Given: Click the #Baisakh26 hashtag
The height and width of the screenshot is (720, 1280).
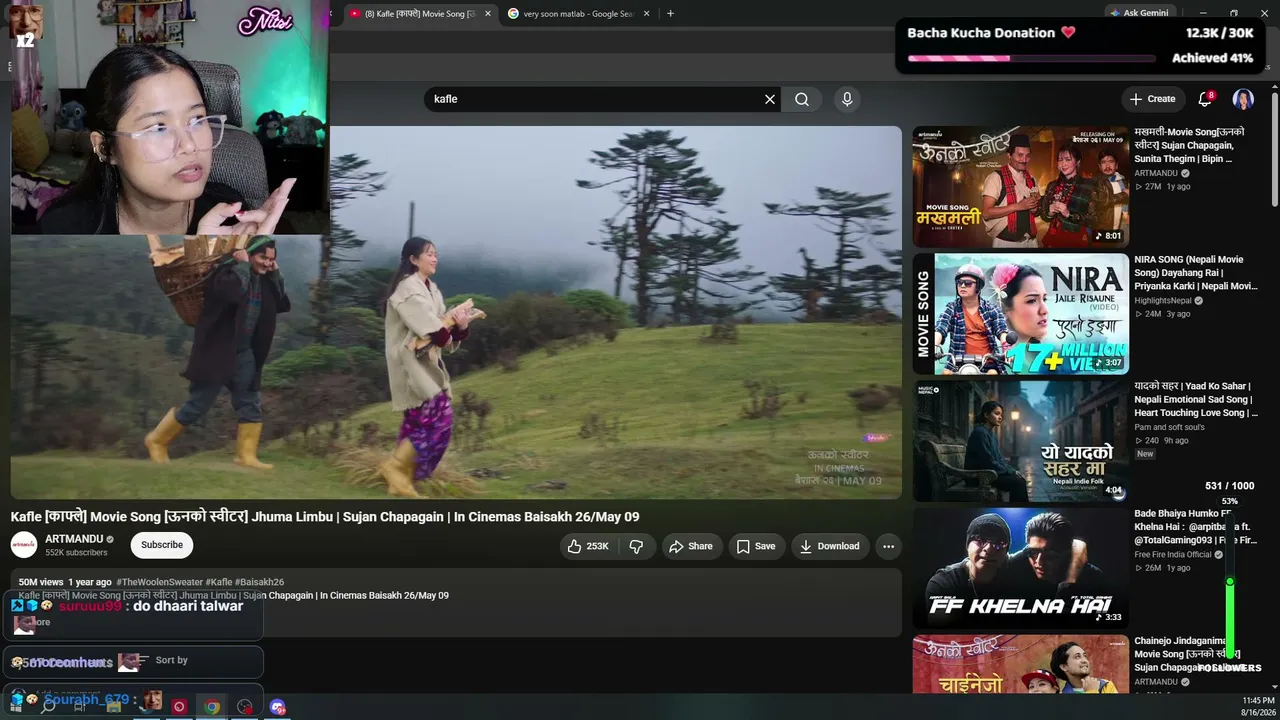Looking at the screenshot, I should tap(260, 582).
